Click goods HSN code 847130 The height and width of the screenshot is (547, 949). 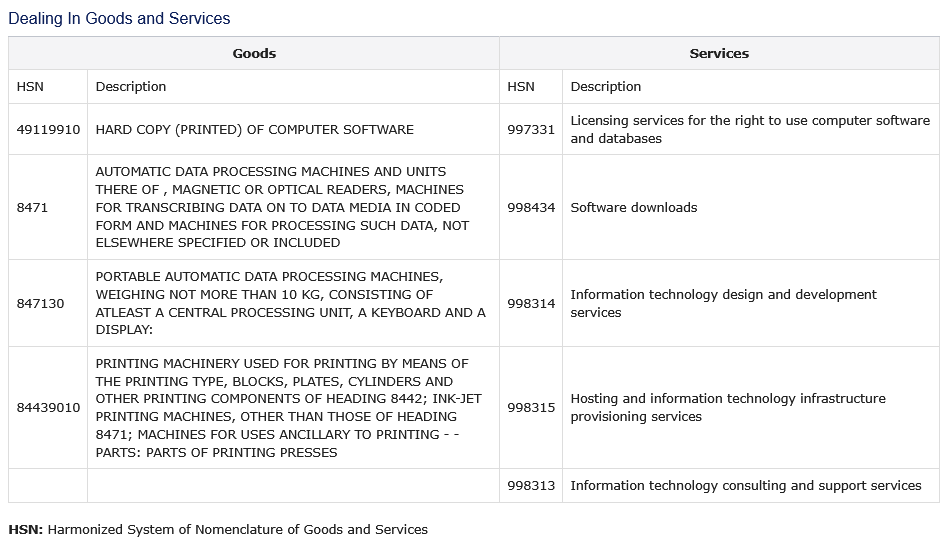pyautogui.click(x=40, y=304)
